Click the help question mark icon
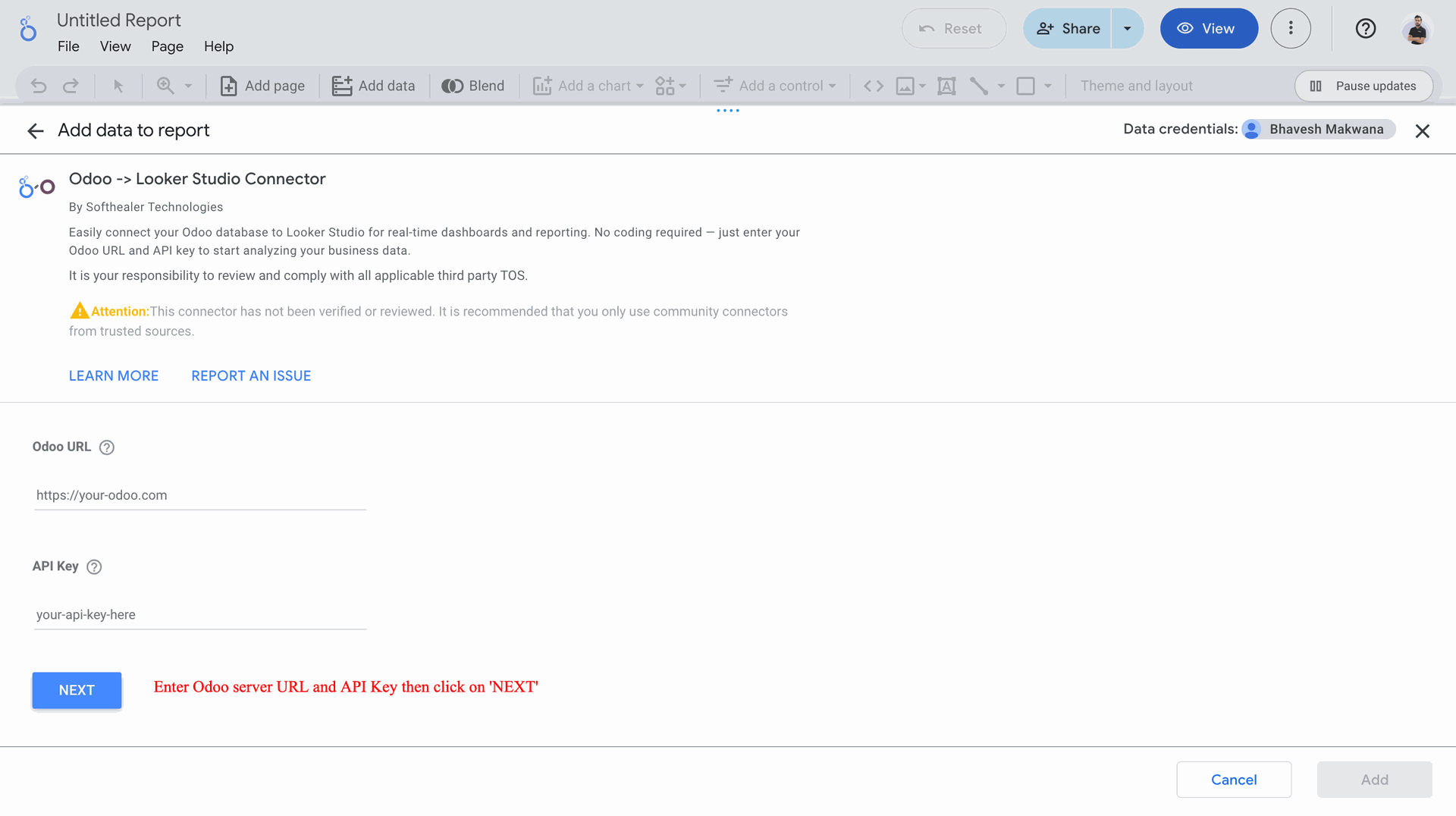 coord(1366,28)
